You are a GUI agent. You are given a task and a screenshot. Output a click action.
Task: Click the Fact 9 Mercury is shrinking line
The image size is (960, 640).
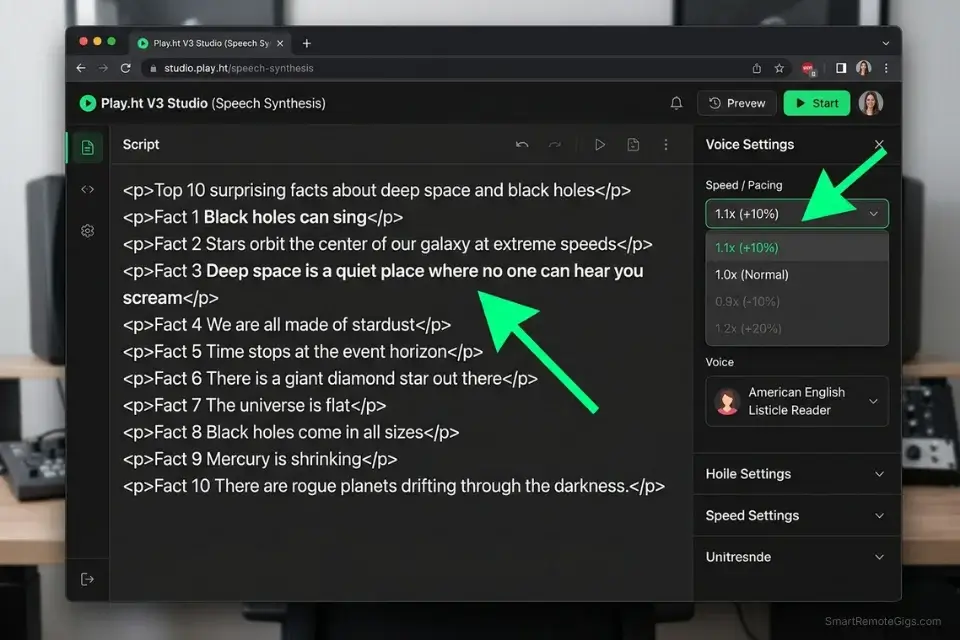coord(260,459)
